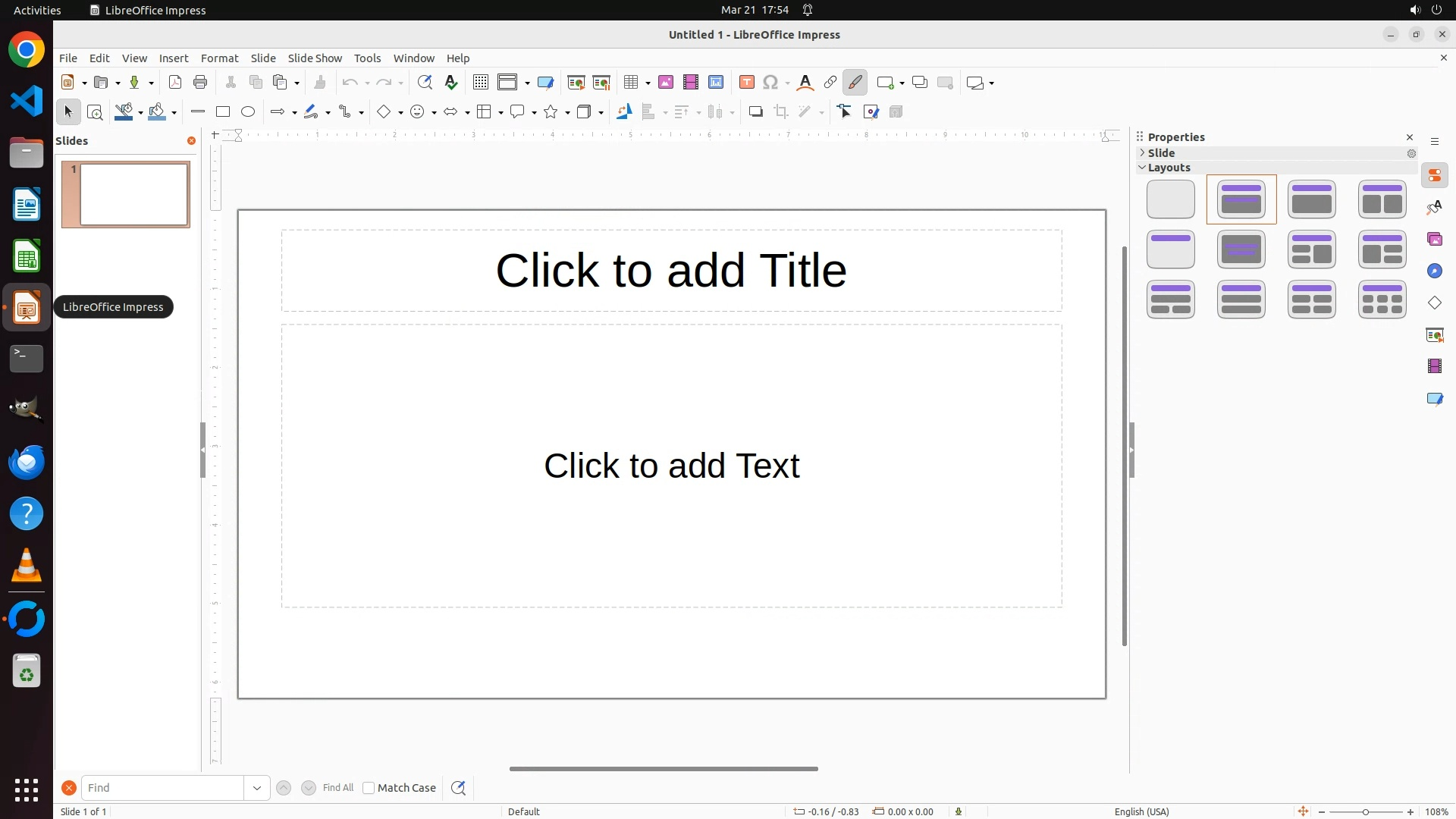This screenshot has width=1456, height=819.
Task: Click the zoom slider in status bar
Action: tap(1366, 812)
